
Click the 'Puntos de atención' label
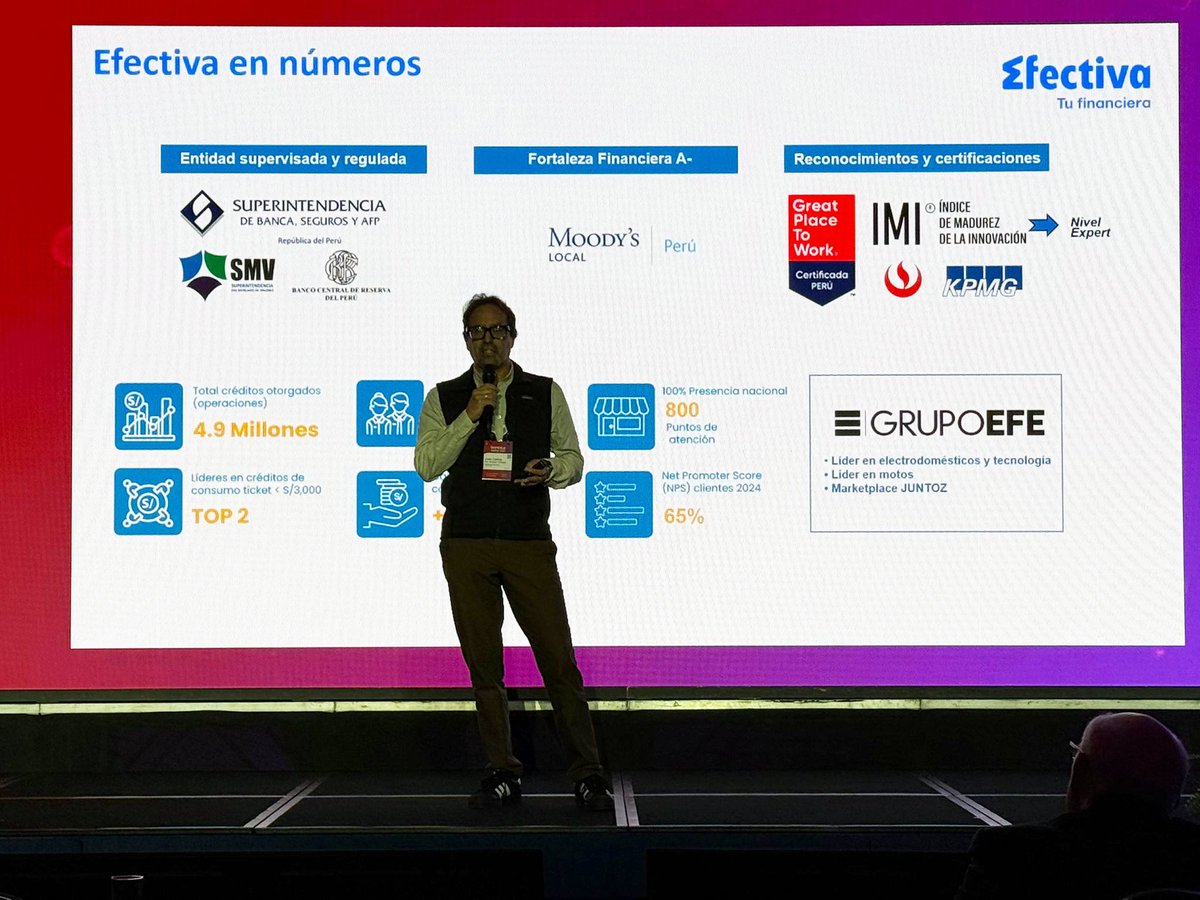click(x=691, y=434)
